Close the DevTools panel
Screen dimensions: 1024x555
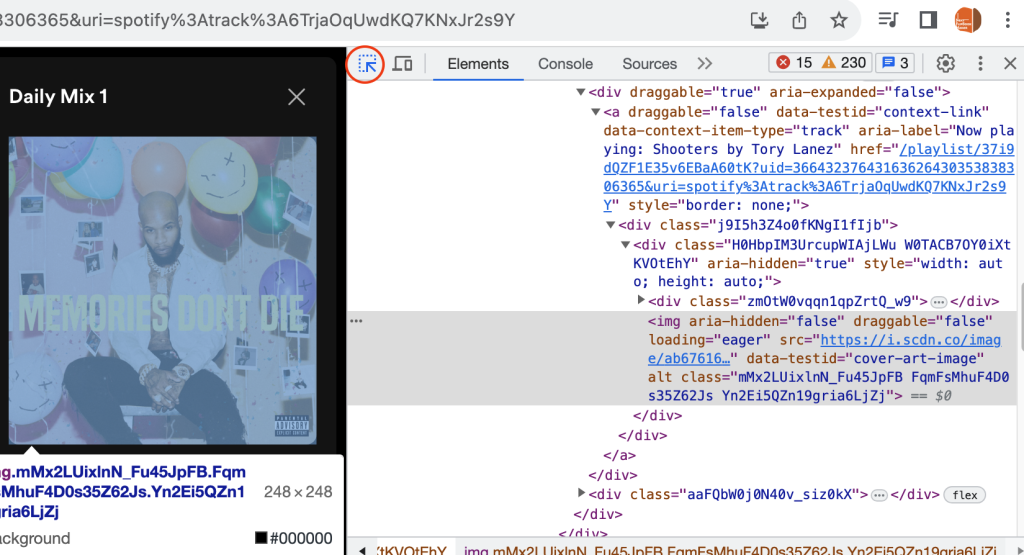[1009, 64]
